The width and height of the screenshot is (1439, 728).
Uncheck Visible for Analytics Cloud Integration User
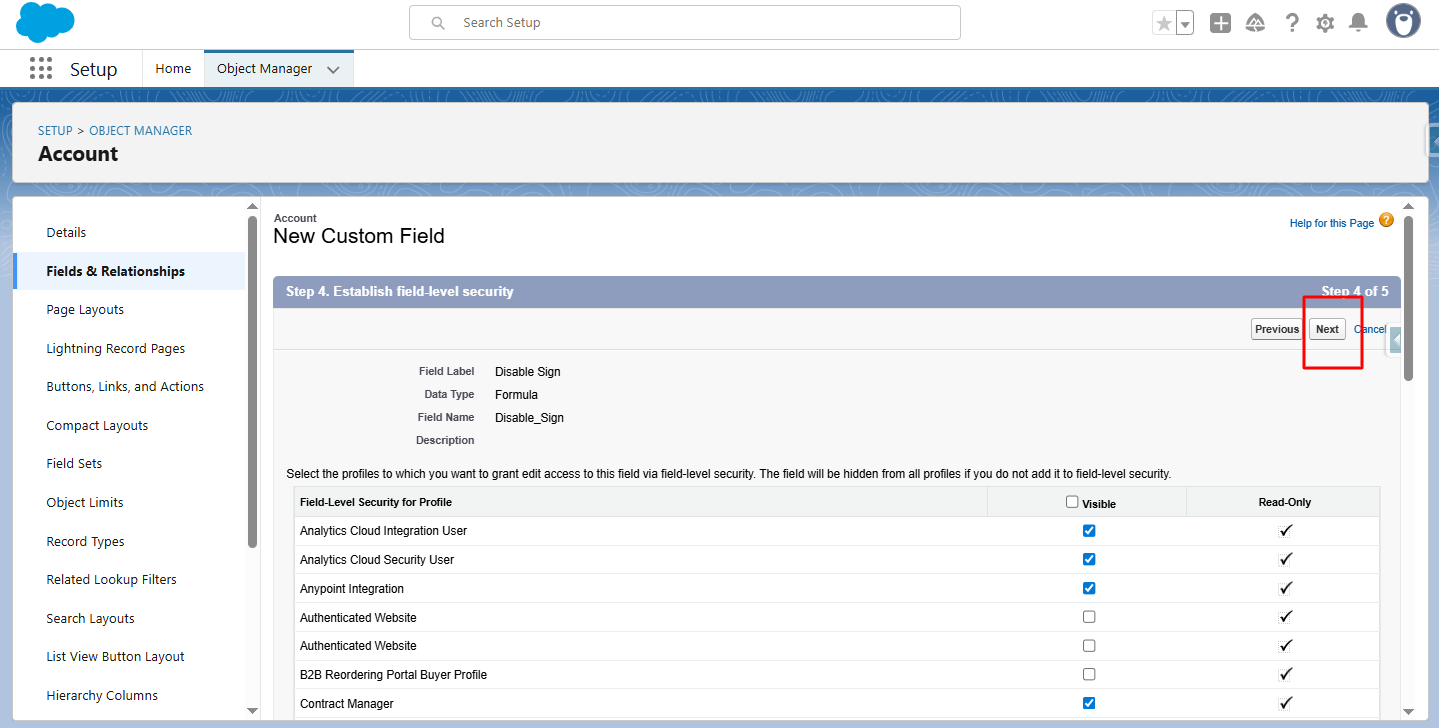coord(1089,531)
